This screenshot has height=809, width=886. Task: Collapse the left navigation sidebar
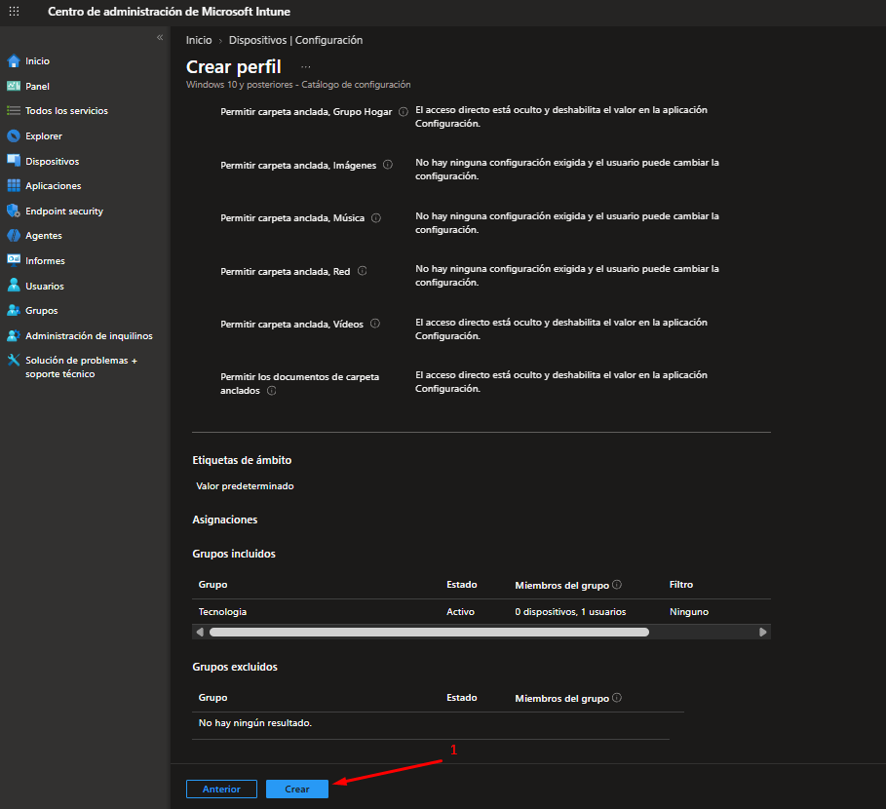(160, 37)
